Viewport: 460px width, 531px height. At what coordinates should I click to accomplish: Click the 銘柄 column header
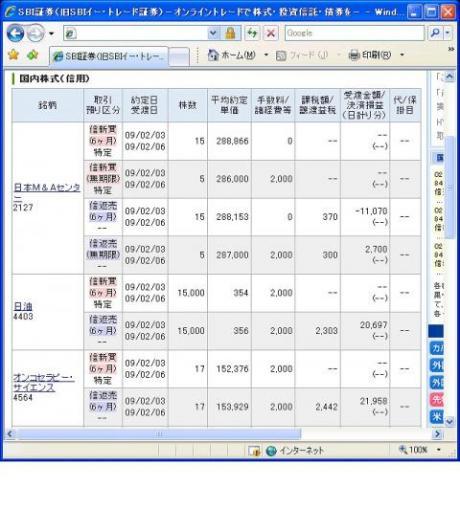(47, 105)
